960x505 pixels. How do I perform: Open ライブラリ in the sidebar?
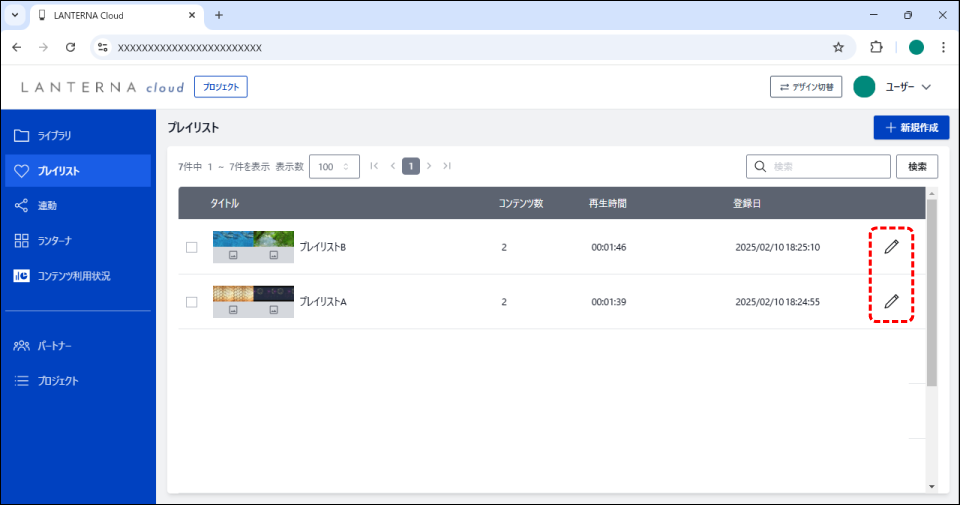[55, 135]
